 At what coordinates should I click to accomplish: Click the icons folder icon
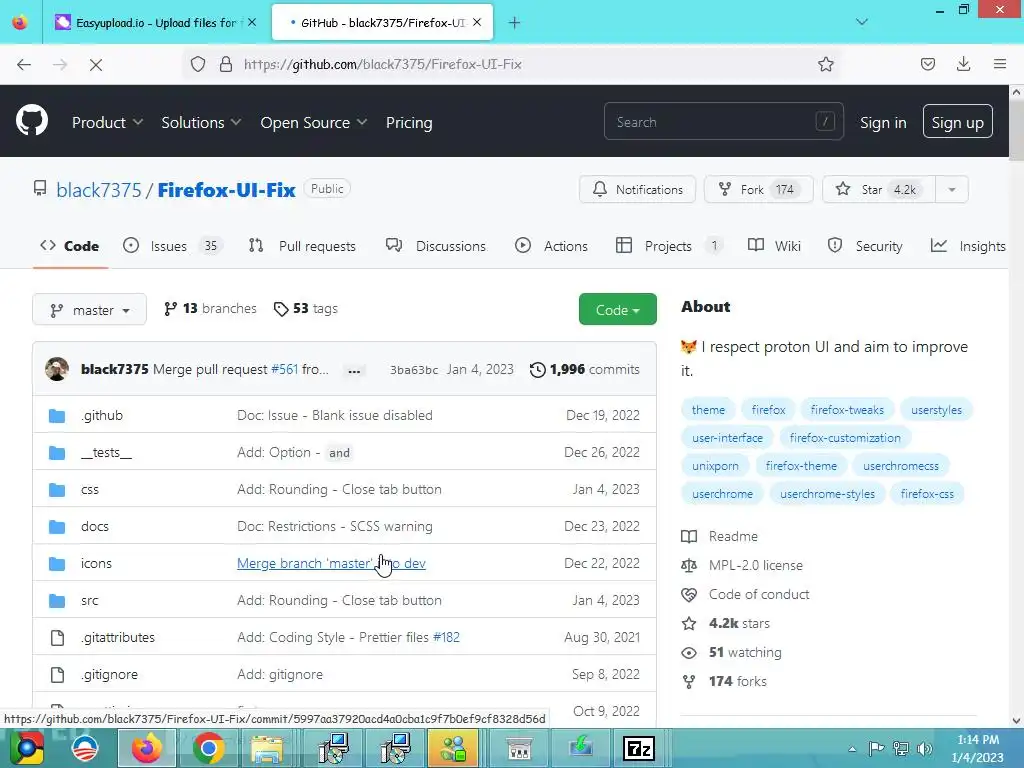pos(57,563)
